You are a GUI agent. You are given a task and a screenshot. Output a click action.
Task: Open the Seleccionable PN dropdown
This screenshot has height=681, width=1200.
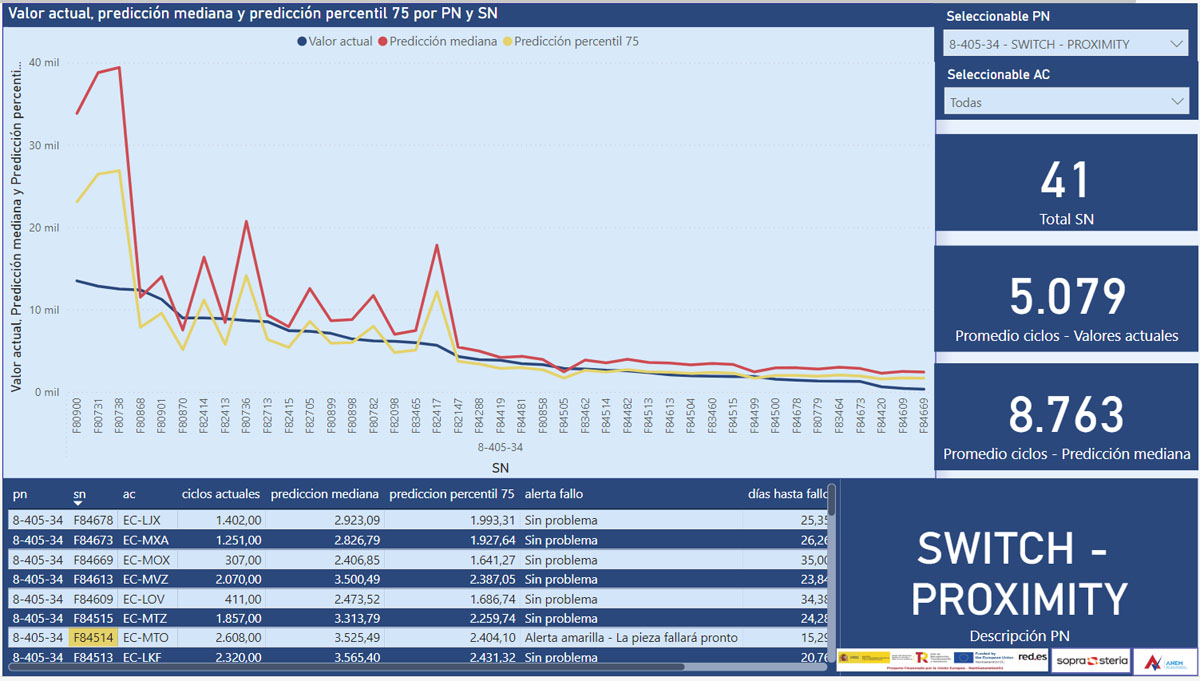[1065, 44]
